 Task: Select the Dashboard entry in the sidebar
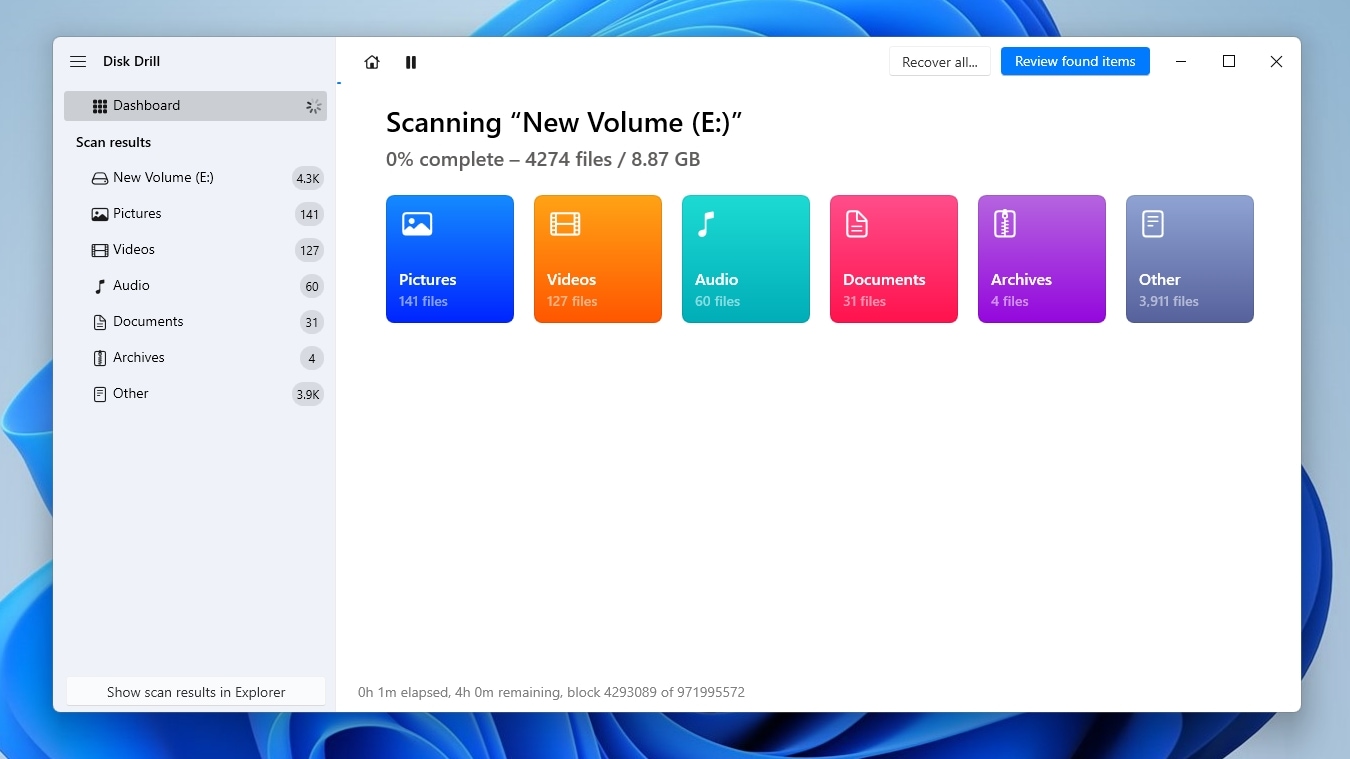(147, 105)
